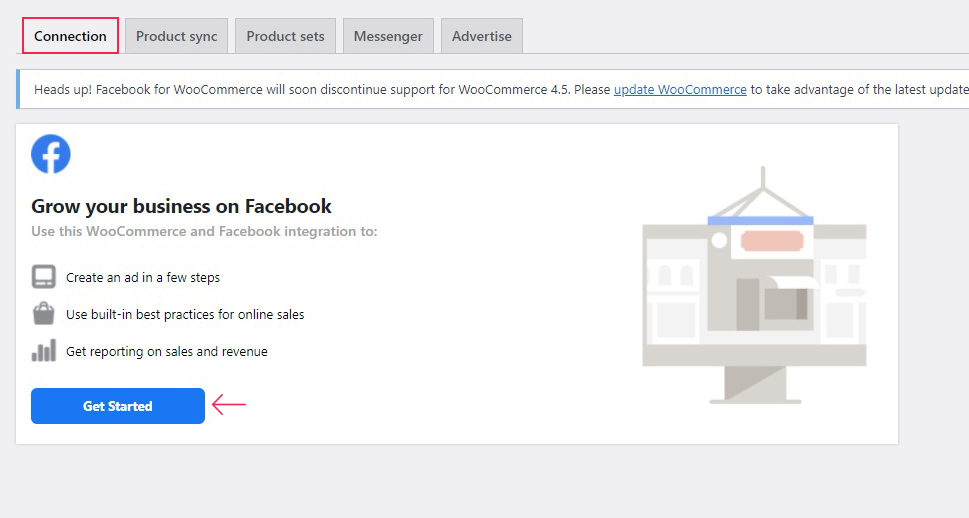Click the Get Started button
The width and height of the screenshot is (969, 518).
point(118,406)
